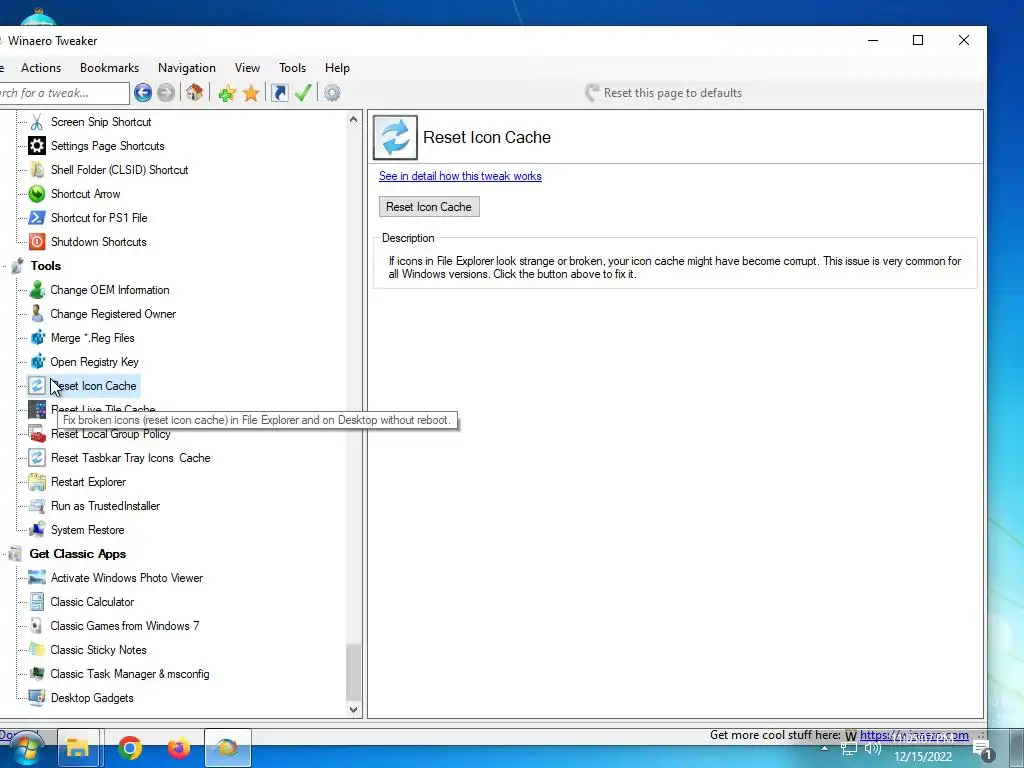This screenshot has width=1024, height=768.
Task: Open bookmarks via the gold star icon
Action: tap(251, 93)
